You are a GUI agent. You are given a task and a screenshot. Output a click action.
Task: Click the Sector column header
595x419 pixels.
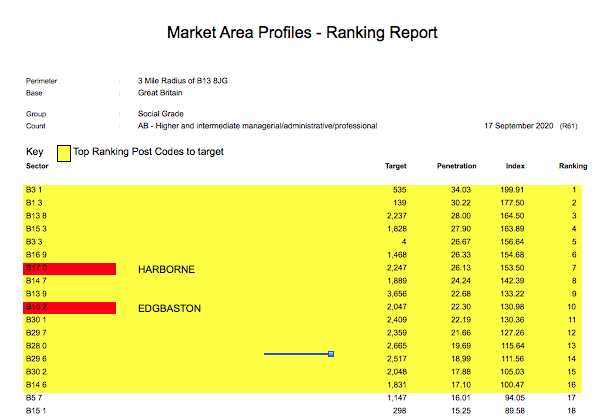(x=37, y=166)
